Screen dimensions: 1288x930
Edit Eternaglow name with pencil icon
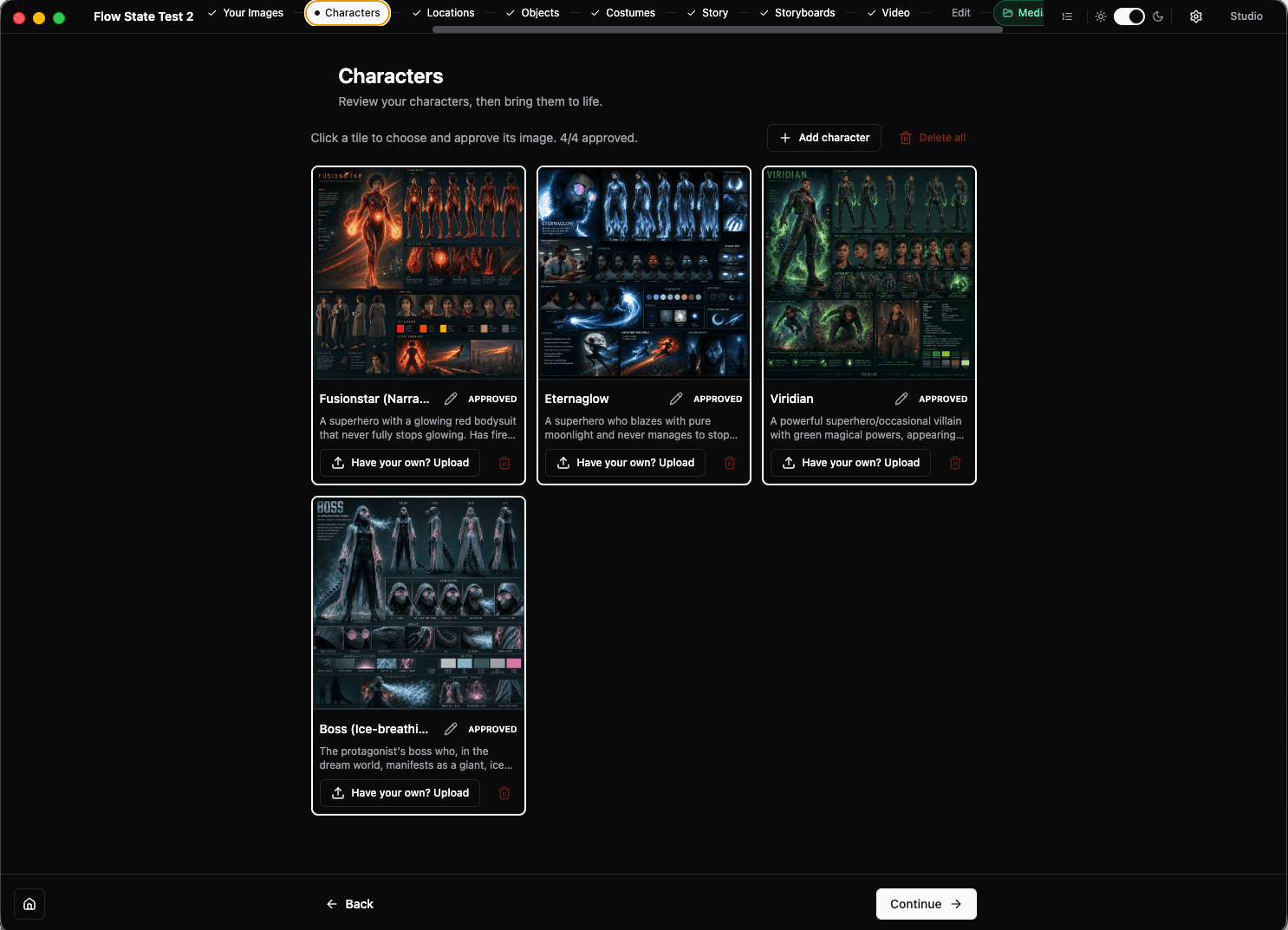point(676,399)
